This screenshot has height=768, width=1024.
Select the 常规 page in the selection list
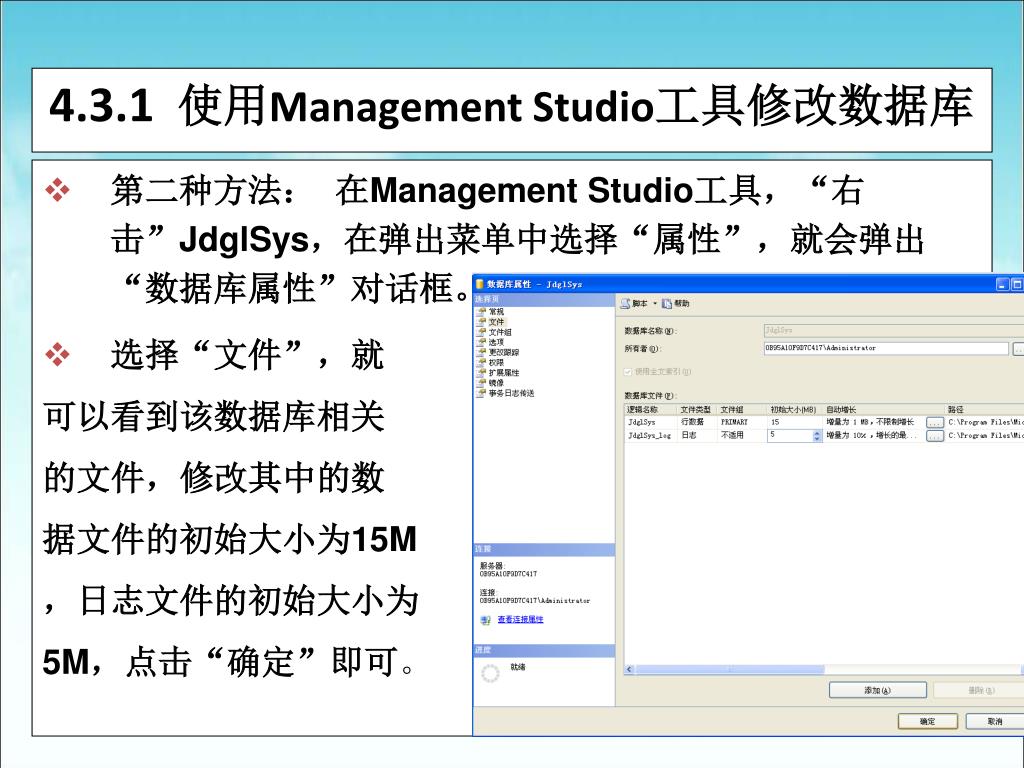(496, 312)
